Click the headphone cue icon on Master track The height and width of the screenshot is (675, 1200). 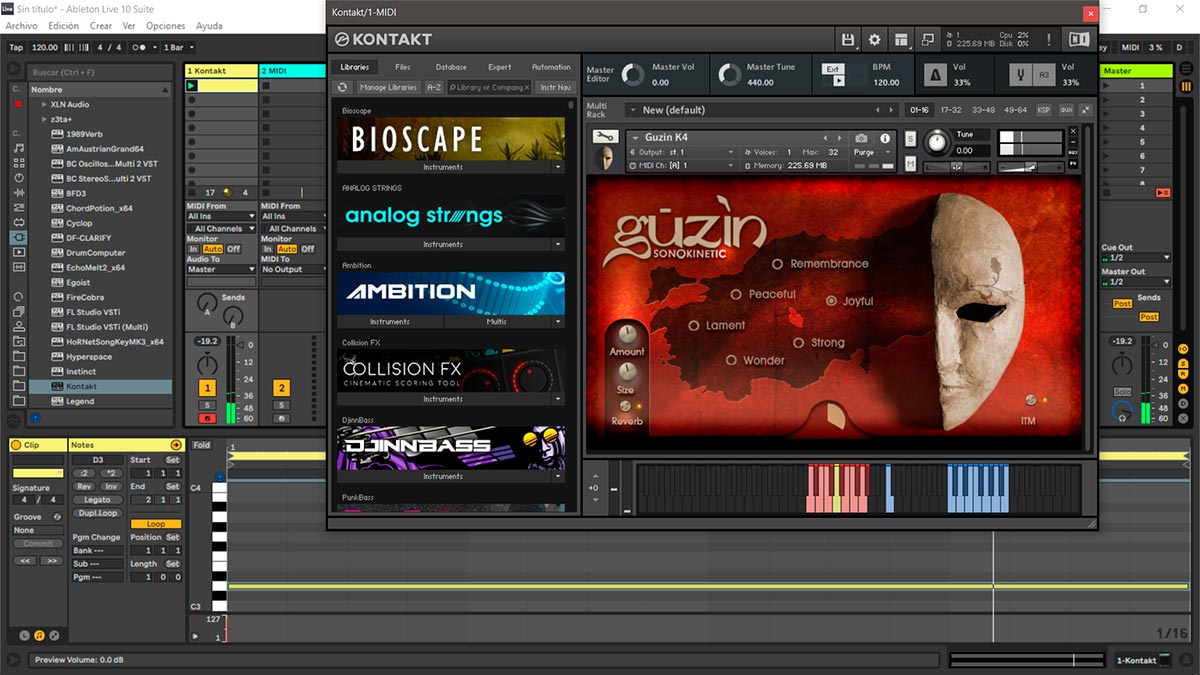pos(1124,410)
